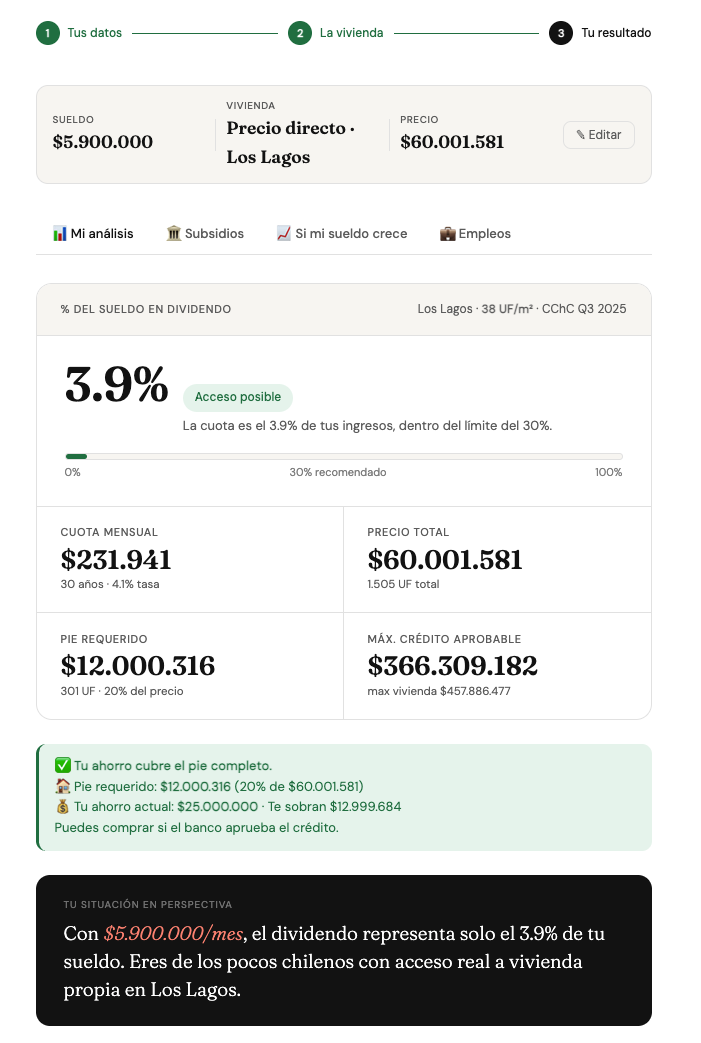Click the green checkmark icon
The height and width of the screenshot is (1043, 701).
(63, 766)
